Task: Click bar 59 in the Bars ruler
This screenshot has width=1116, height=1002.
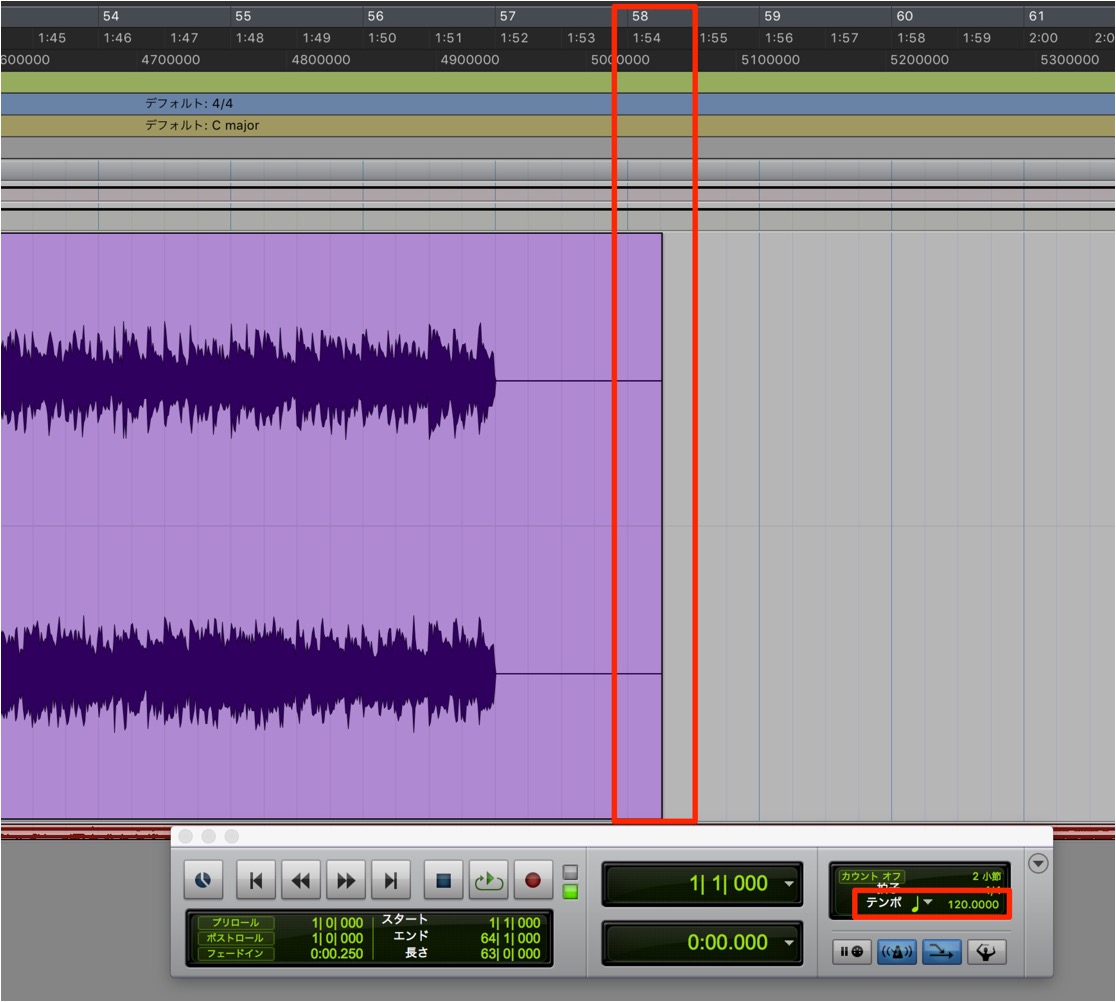Action: point(772,16)
